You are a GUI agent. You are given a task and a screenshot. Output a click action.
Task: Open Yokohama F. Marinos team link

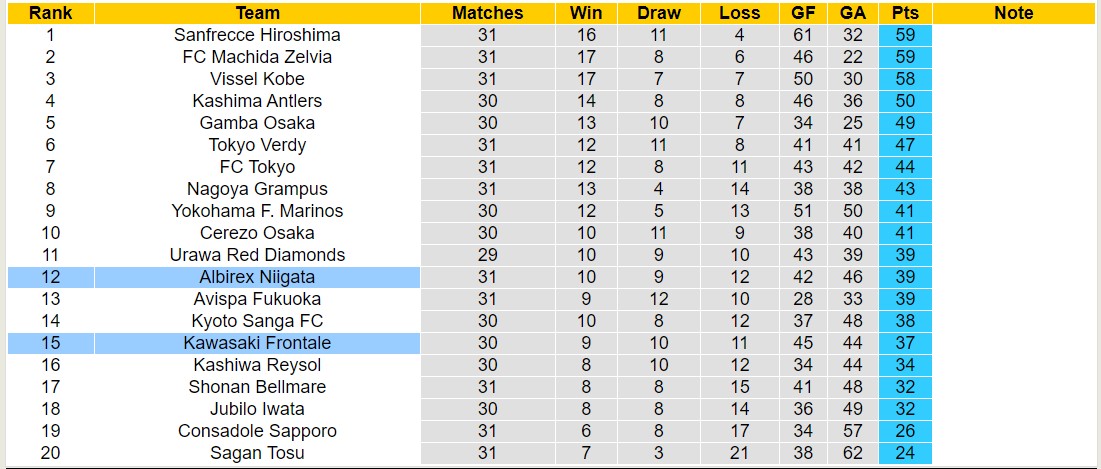(257, 211)
